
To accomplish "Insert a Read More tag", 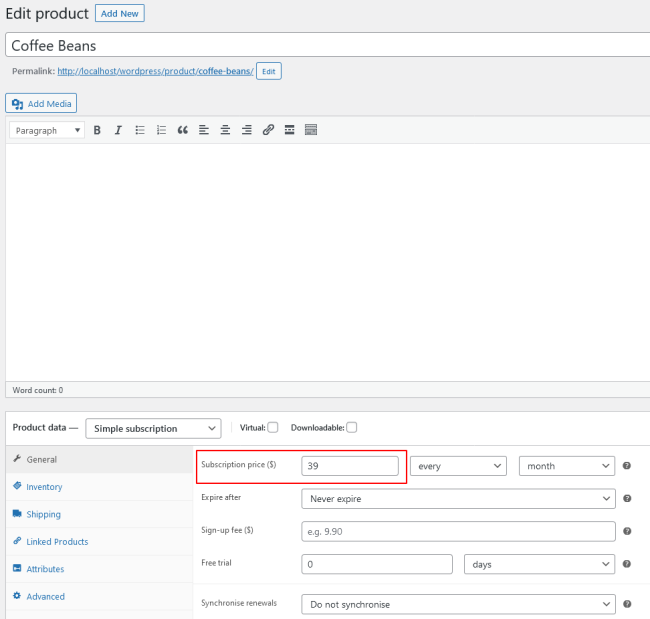I will (x=289, y=130).
